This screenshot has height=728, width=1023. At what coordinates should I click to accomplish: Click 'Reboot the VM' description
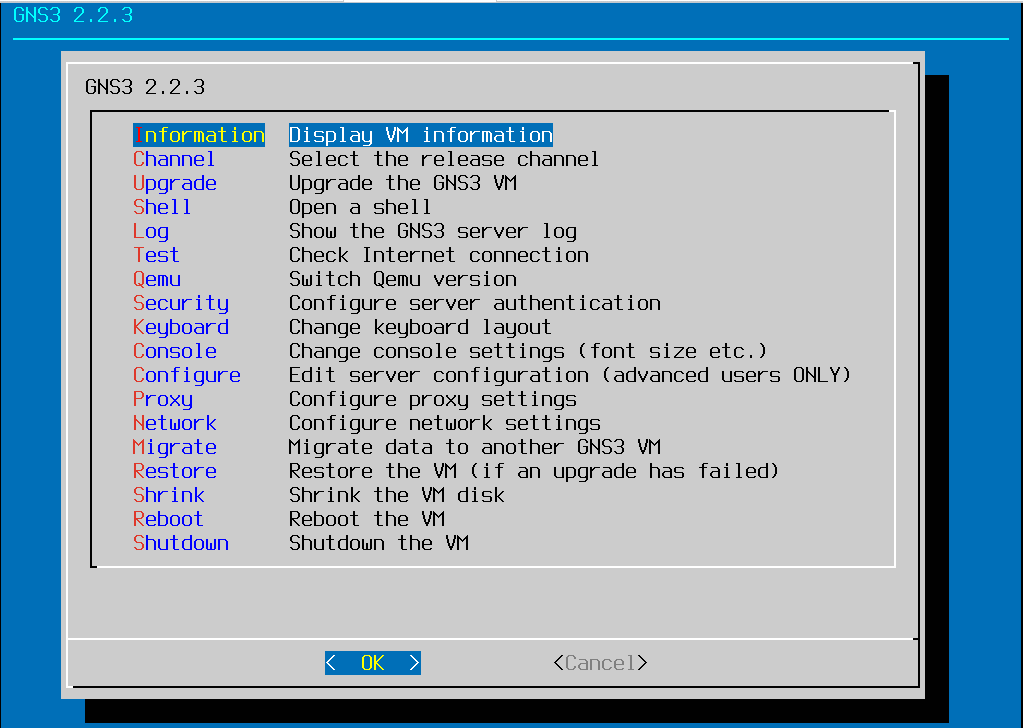[x=367, y=519]
